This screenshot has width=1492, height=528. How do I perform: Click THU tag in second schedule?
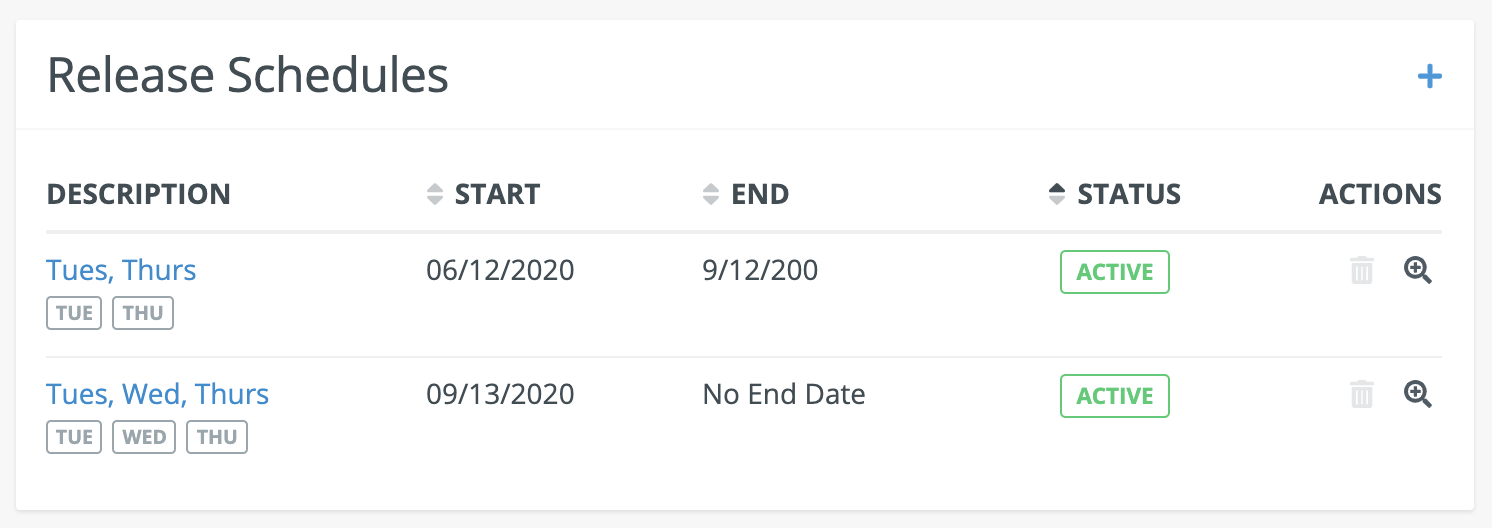[217, 437]
